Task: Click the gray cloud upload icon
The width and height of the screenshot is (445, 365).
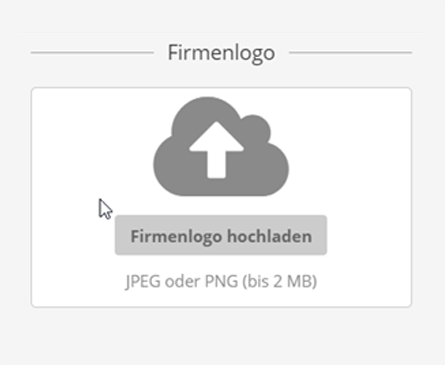Action: tap(221, 146)
